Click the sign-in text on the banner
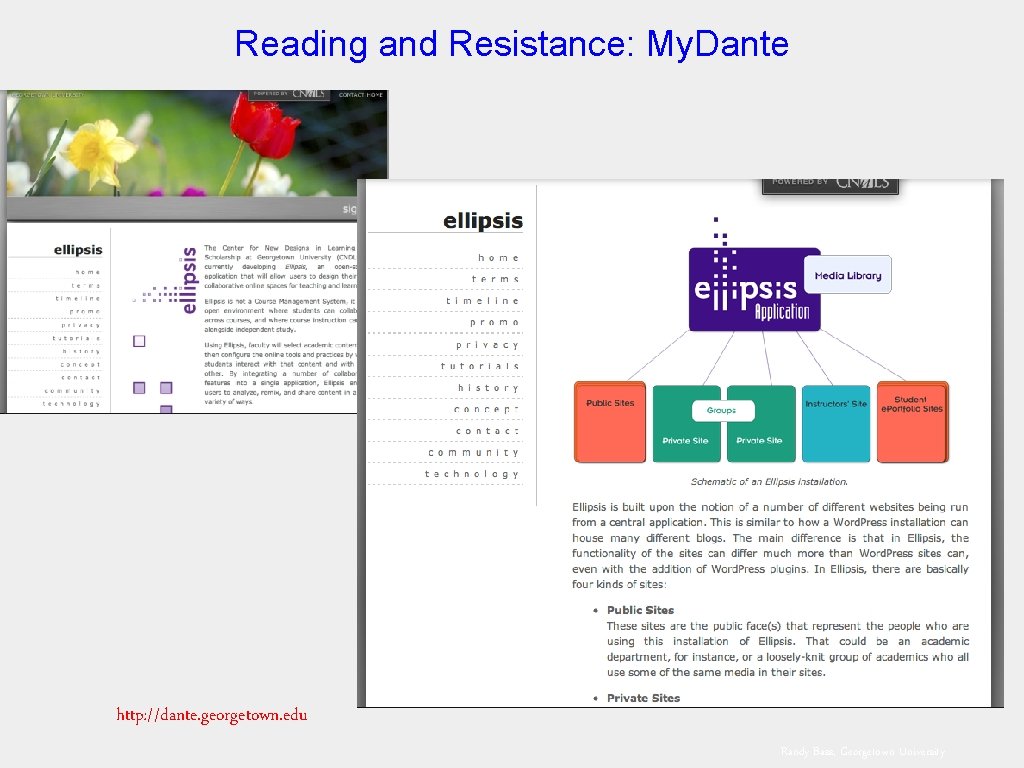Image resolution: width=1024 pixels, height=768 pixels. pos(348,207)
